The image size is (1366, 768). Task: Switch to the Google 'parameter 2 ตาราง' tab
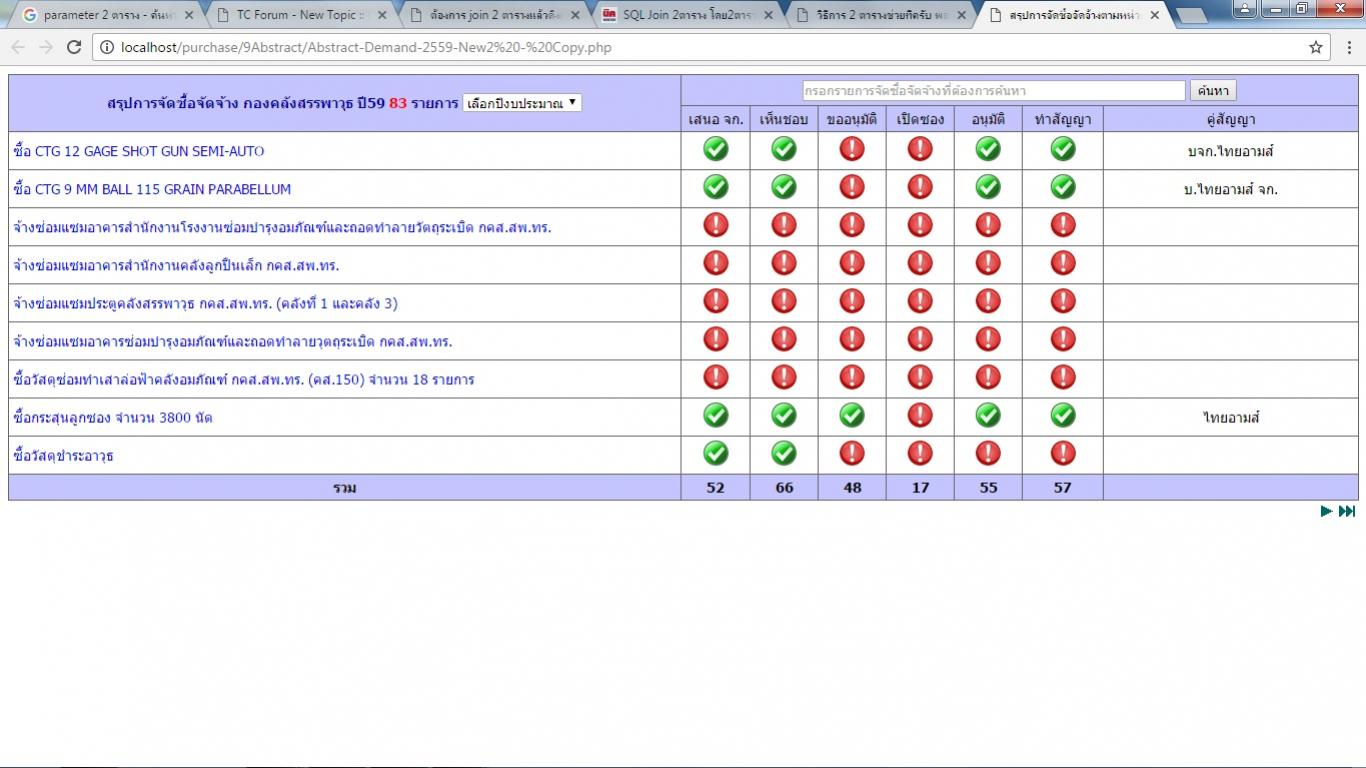tap(106, 15)
